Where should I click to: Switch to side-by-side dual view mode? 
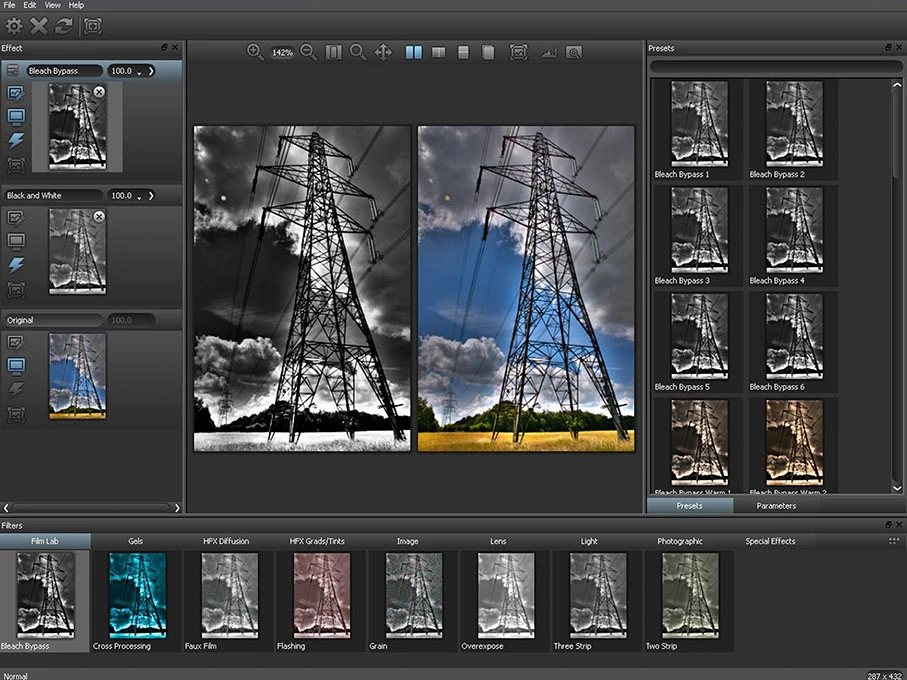(413, 52)
